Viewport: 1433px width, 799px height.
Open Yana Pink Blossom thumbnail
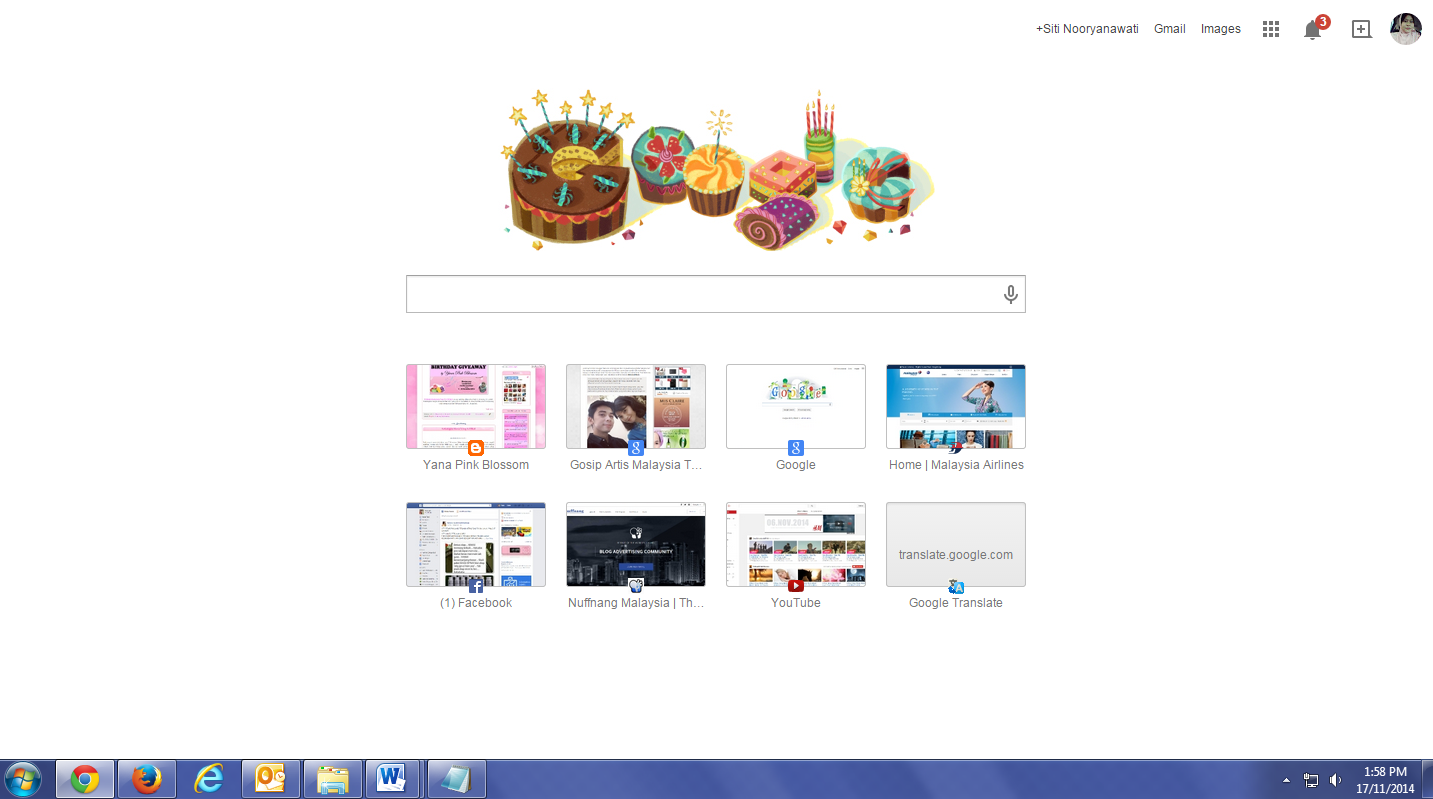click(x=476, y=406)
